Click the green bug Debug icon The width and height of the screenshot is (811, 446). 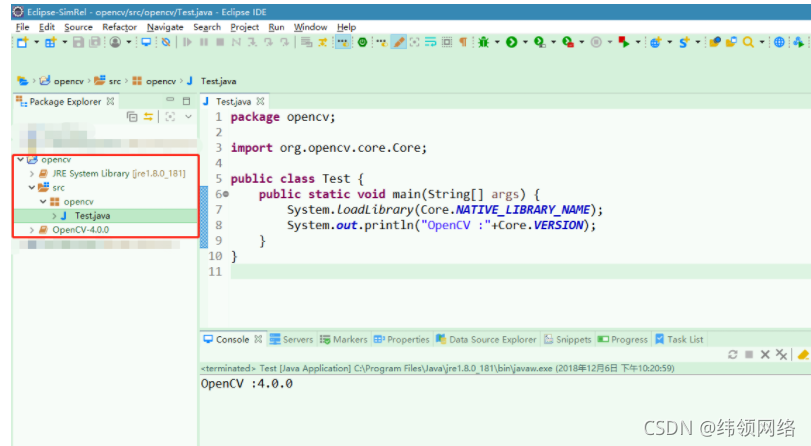(484, 42)
